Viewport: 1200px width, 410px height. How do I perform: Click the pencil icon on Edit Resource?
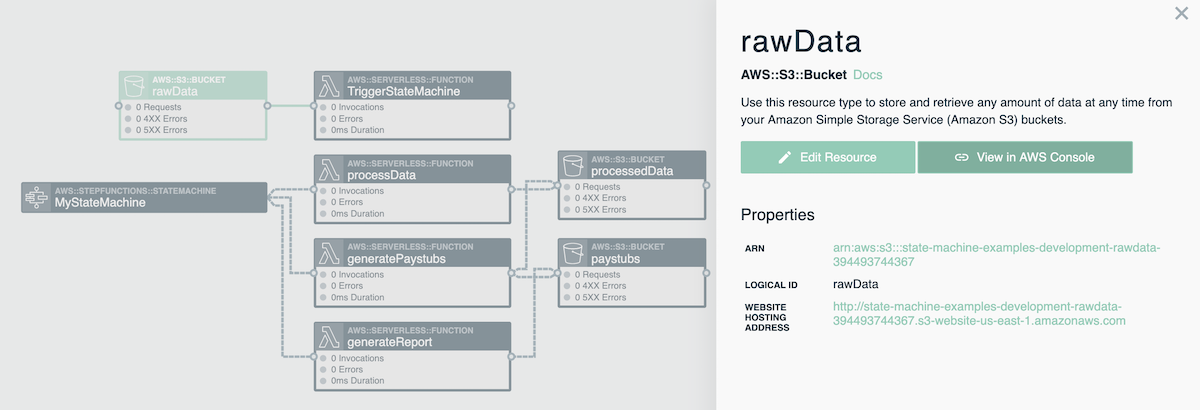(x=785, y=157)
